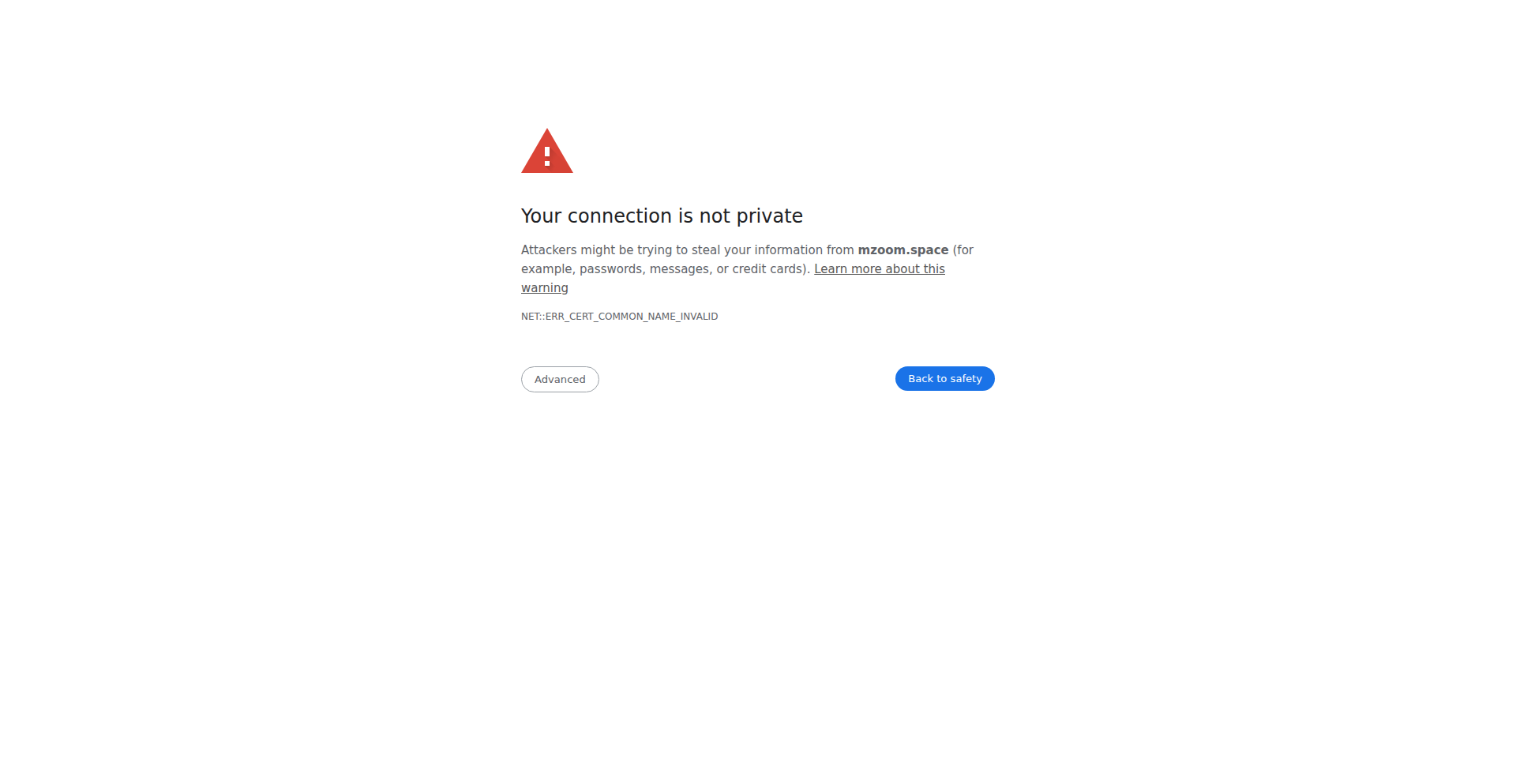
Task: Click the COMMON_NAME part of the error code
Action: pos(637,317)
